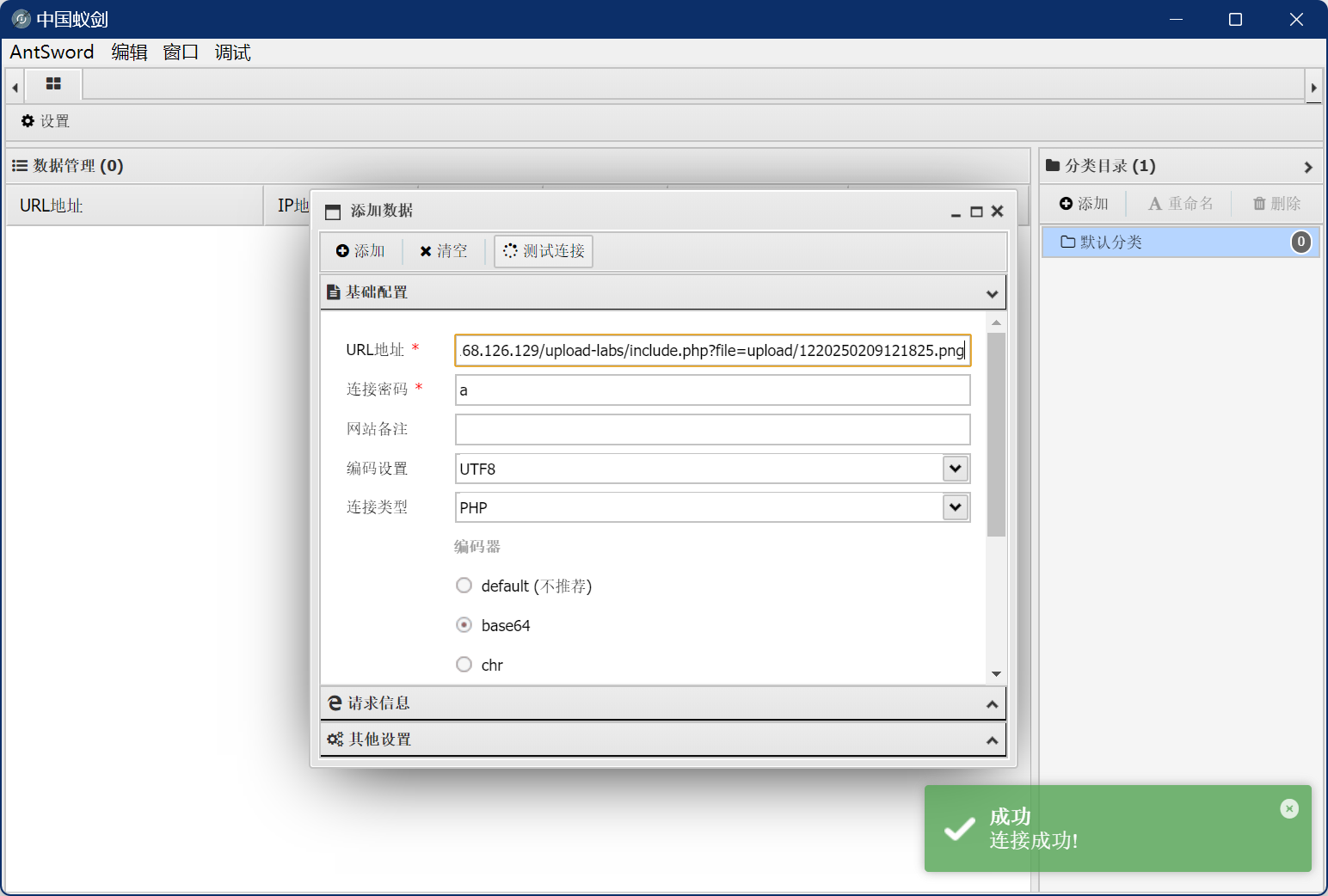Select the default (不推荐) encoder radio
This screenshot has width=1328, height=896.
[x=464, y=586]
